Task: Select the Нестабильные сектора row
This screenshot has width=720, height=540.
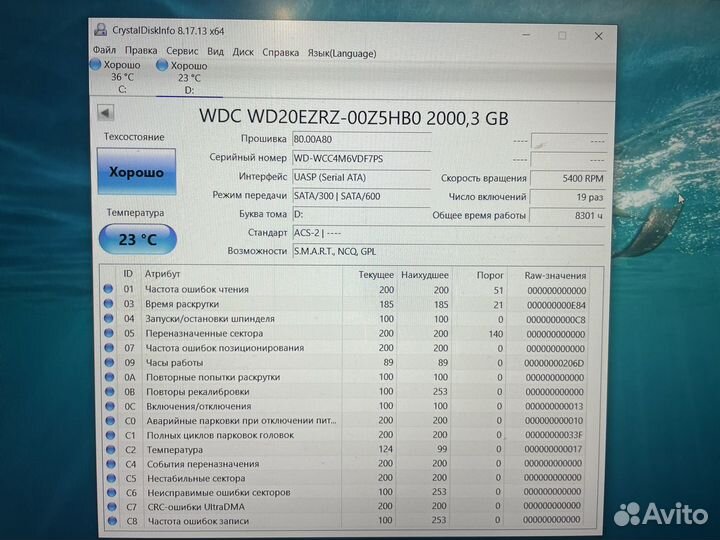Action: pyautogui.click(x=345, y=478)
